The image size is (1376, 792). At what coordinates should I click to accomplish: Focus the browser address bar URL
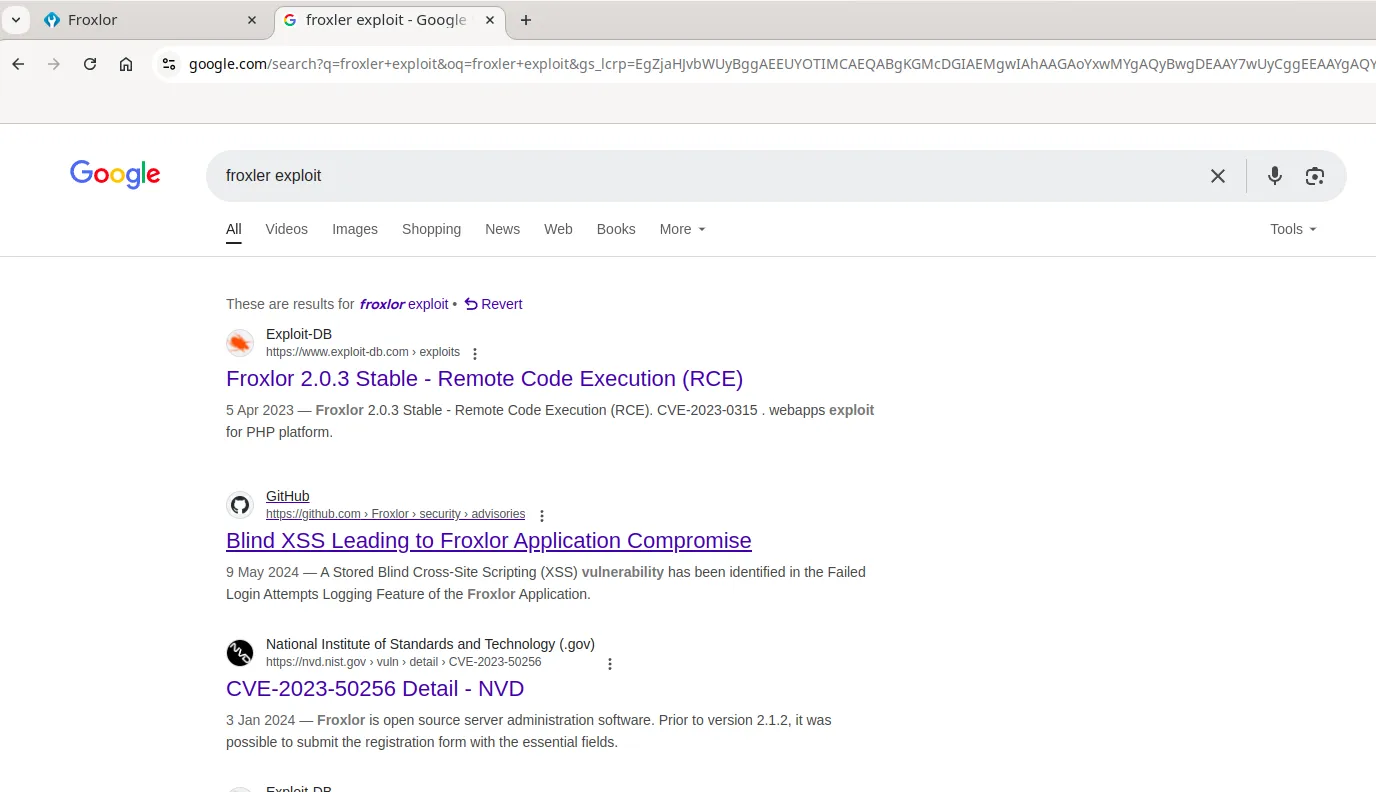(x=780, y=64)
